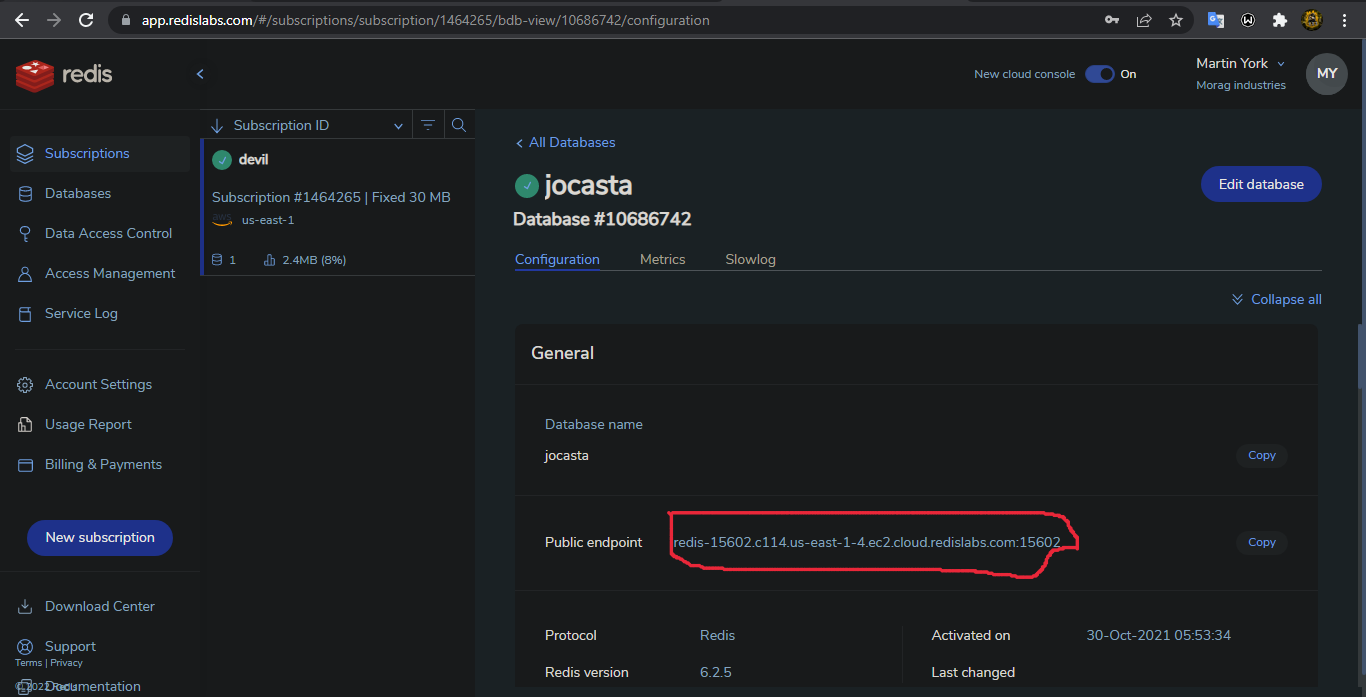Click the Morag industries account name

pos(1241,85)
